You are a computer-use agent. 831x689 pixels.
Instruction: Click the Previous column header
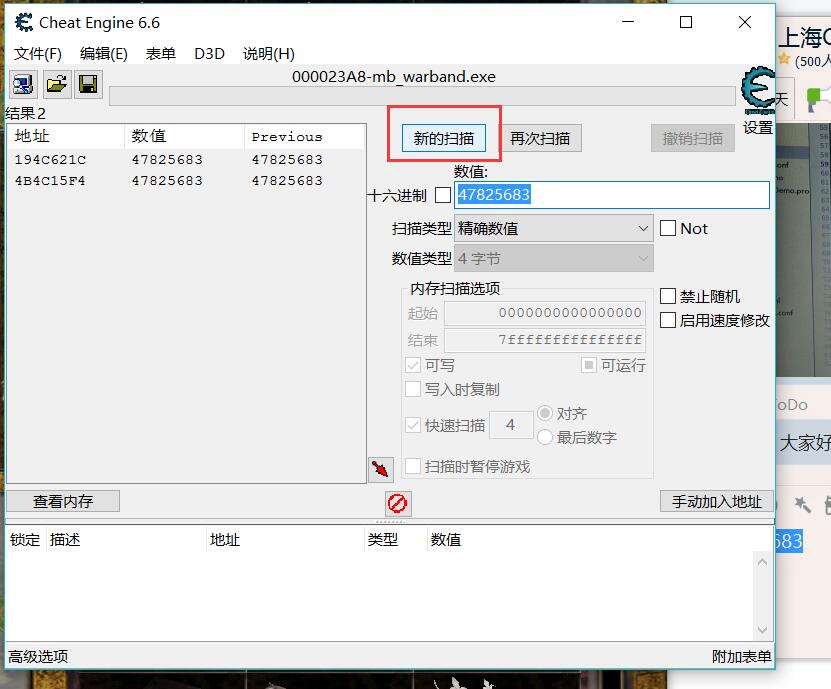(x=305, y=136)
